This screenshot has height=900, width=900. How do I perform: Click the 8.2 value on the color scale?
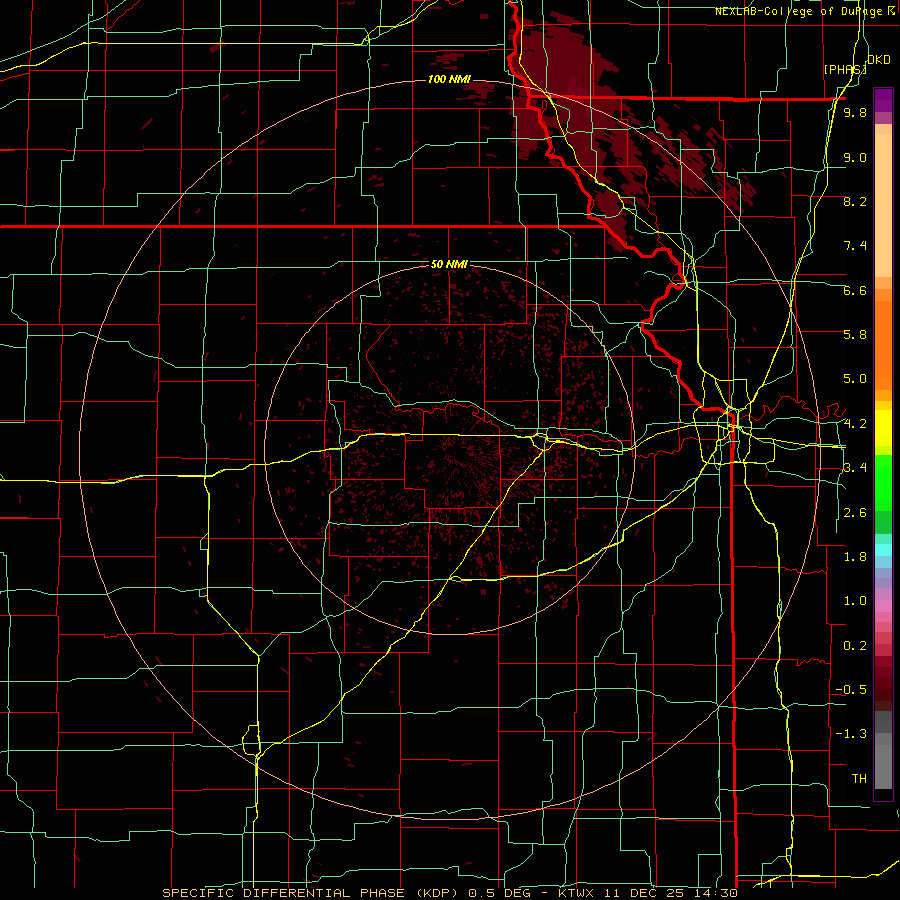(x=855, y=201)
